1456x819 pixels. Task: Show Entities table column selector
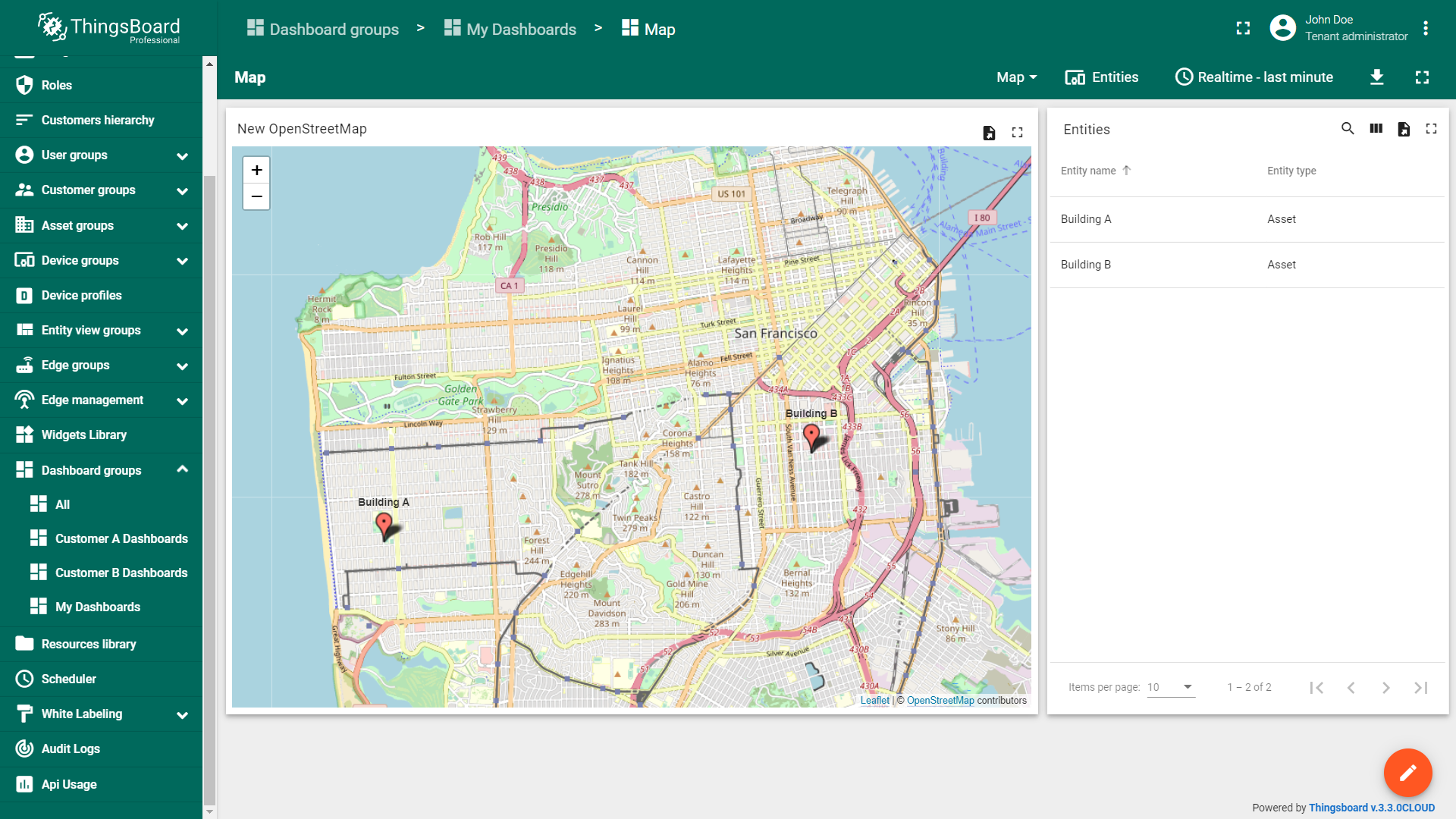tap(1376, 129)
